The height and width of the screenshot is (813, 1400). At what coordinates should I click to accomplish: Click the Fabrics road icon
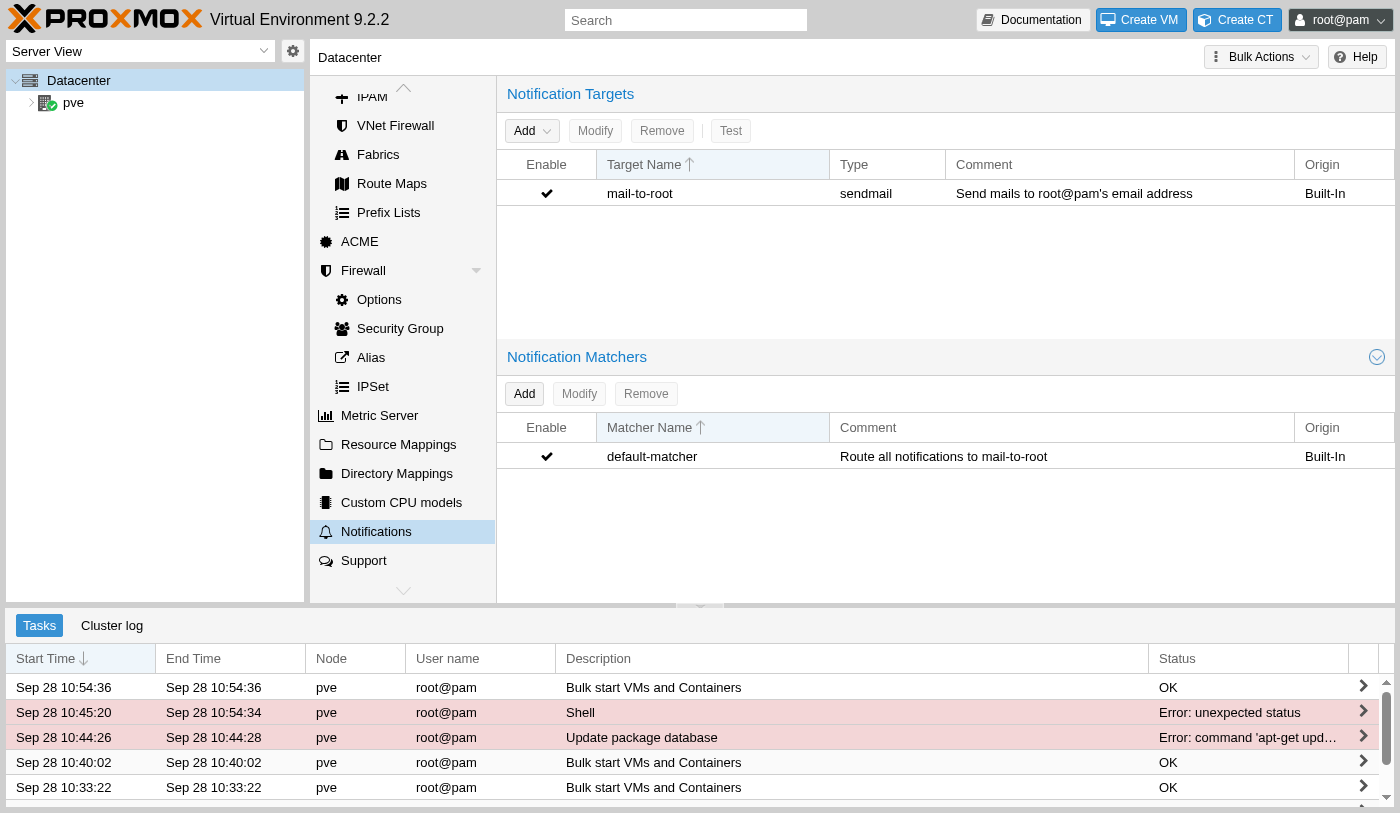pos(342,155)
